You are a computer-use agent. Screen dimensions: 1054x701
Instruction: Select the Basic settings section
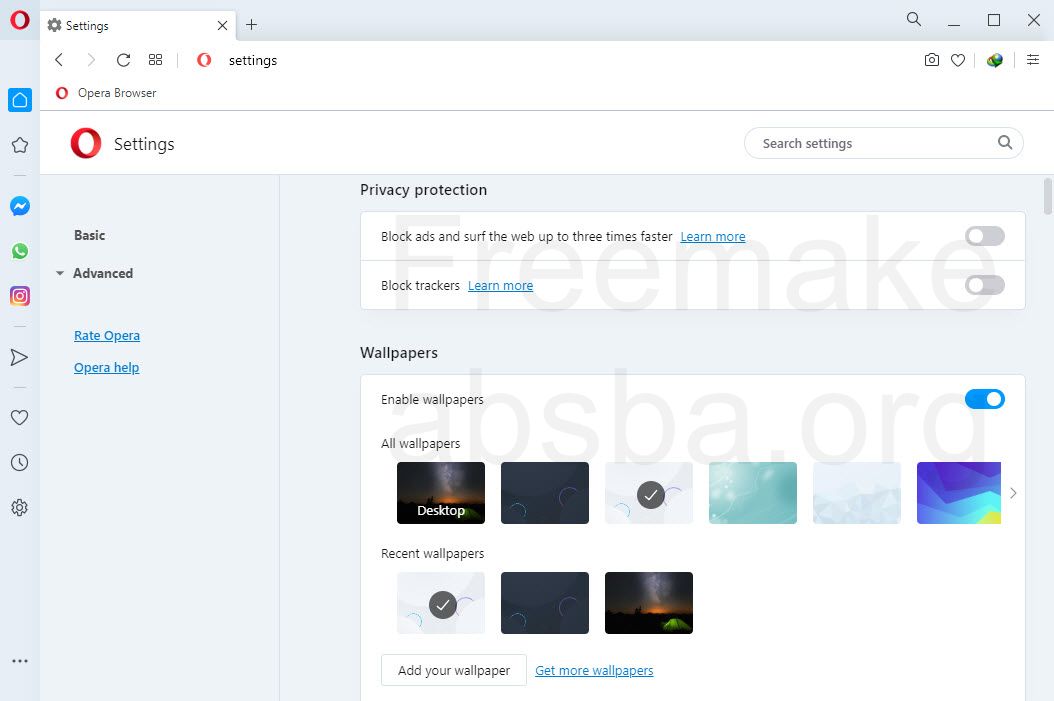click(x=89, y=235)
